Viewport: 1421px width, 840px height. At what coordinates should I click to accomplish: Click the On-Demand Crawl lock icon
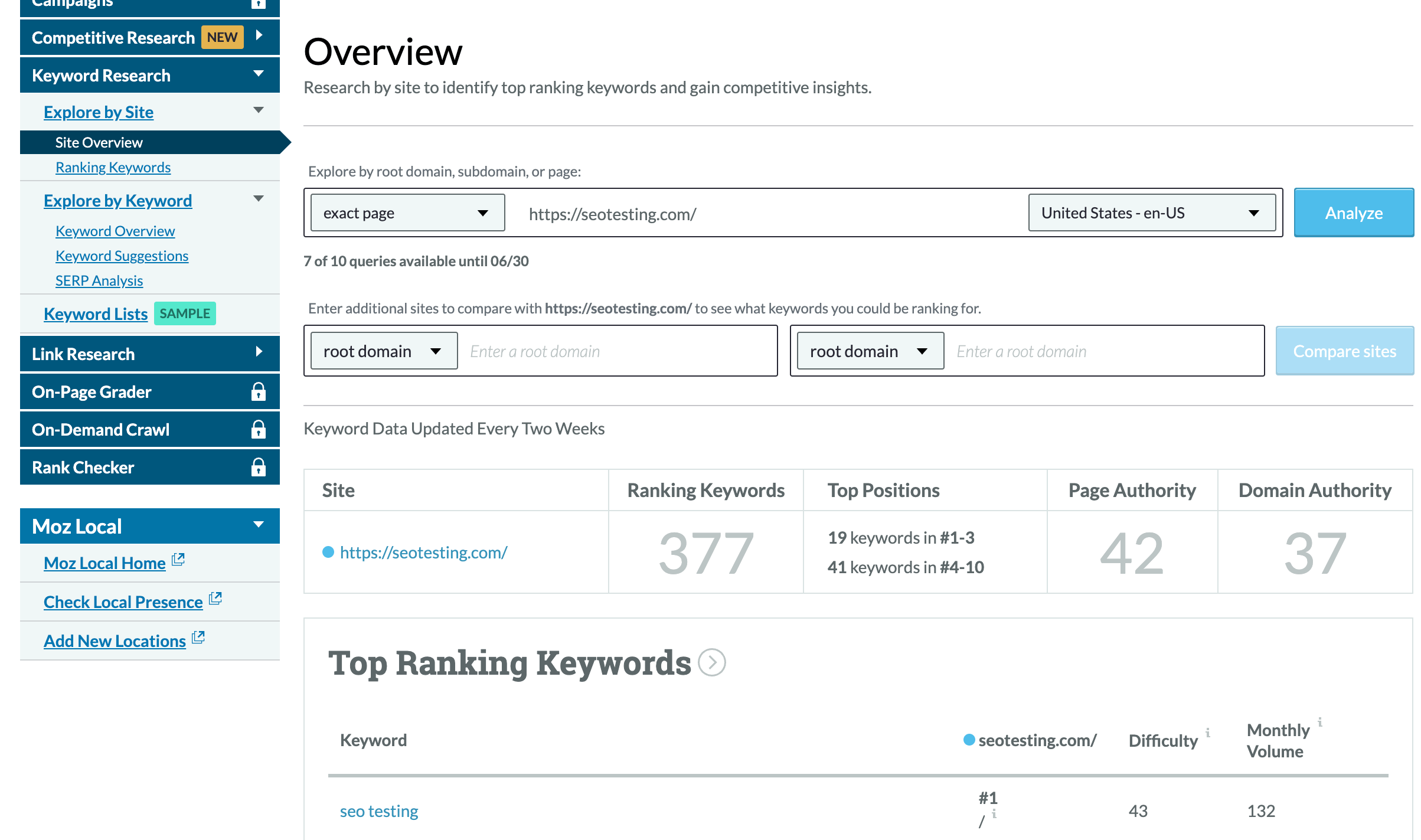(x=258, y=430)
